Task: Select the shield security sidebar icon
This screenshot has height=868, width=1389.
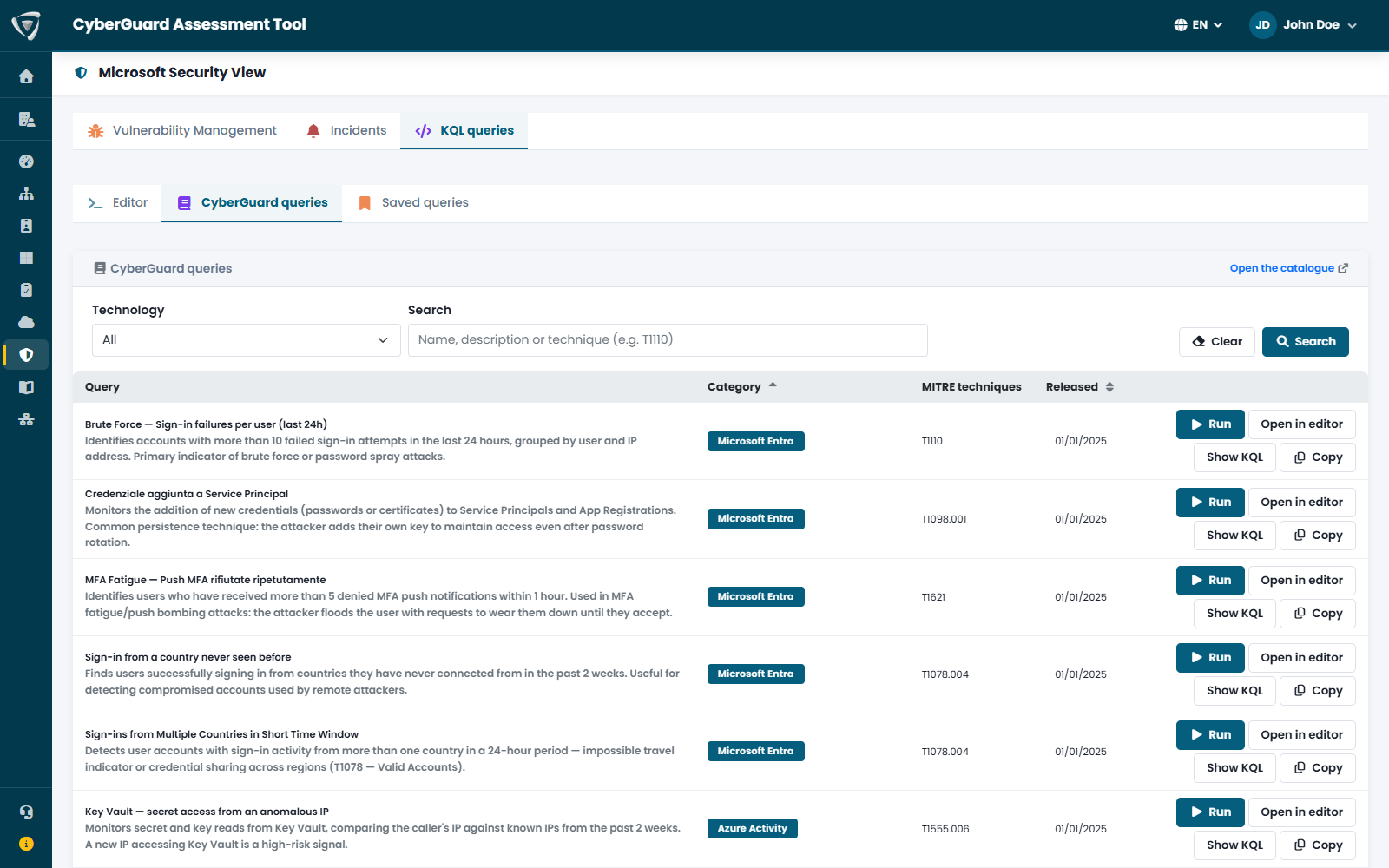Action: pos(26,354)
